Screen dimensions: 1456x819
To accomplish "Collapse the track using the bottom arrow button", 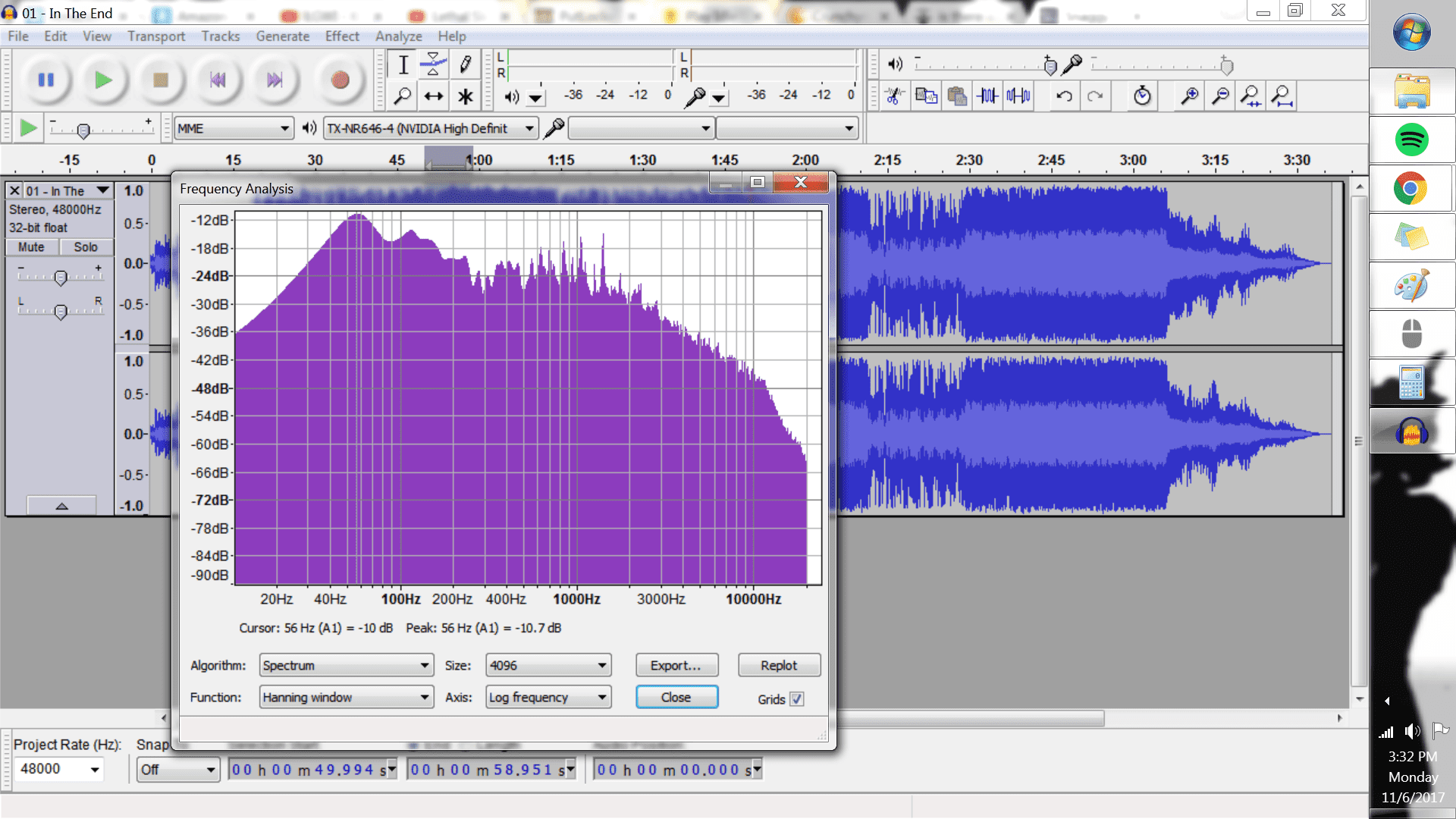I will pos(61,505).
